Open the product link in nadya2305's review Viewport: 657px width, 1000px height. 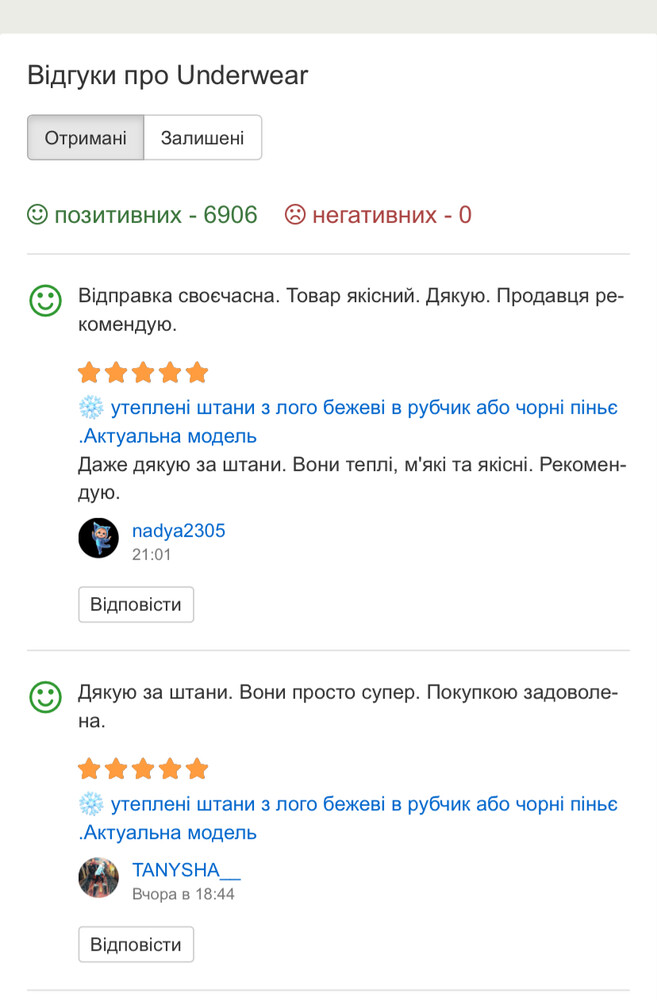pyautogui.click(x=364, y=409)
